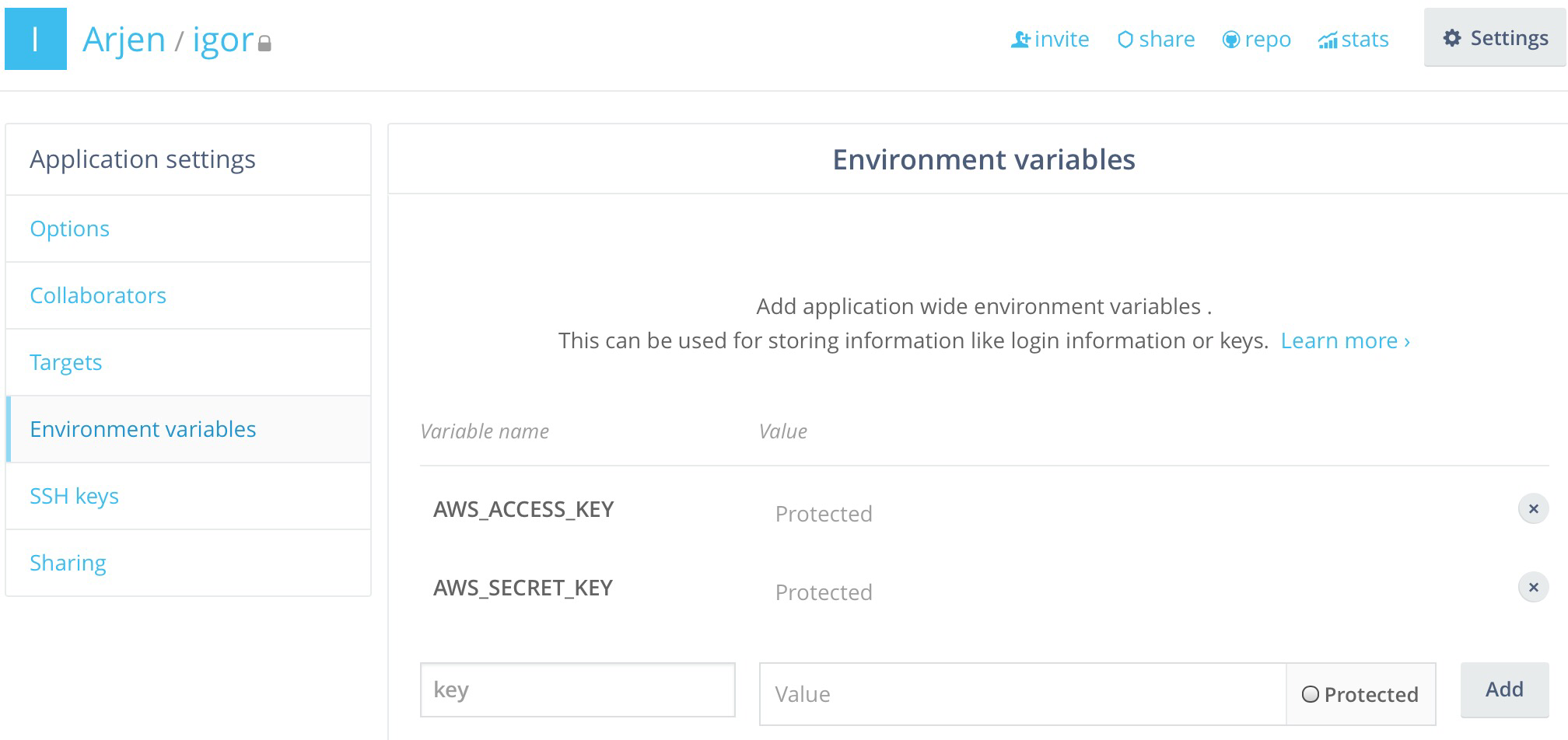Viewport: 1568px width, 740px height.
Task: View application stats
Action: [1353, 39]
